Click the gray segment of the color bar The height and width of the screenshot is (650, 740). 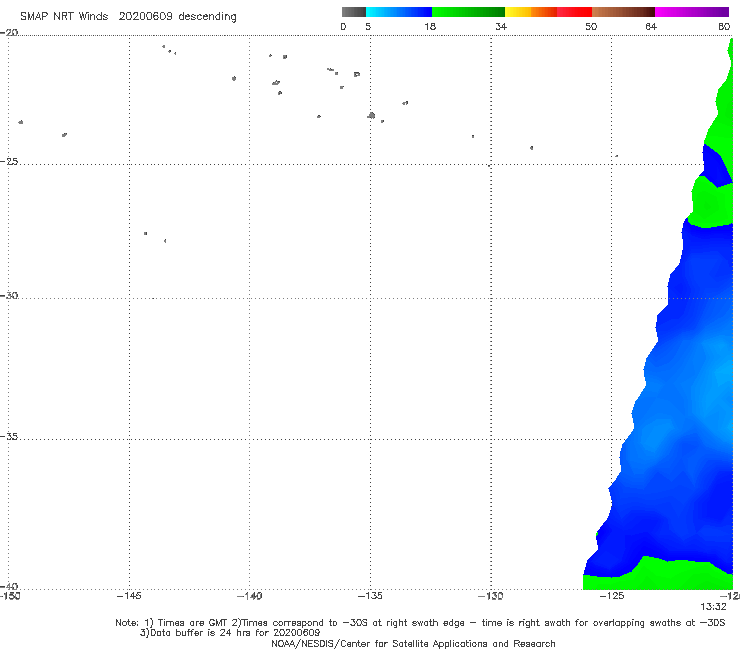354,12
